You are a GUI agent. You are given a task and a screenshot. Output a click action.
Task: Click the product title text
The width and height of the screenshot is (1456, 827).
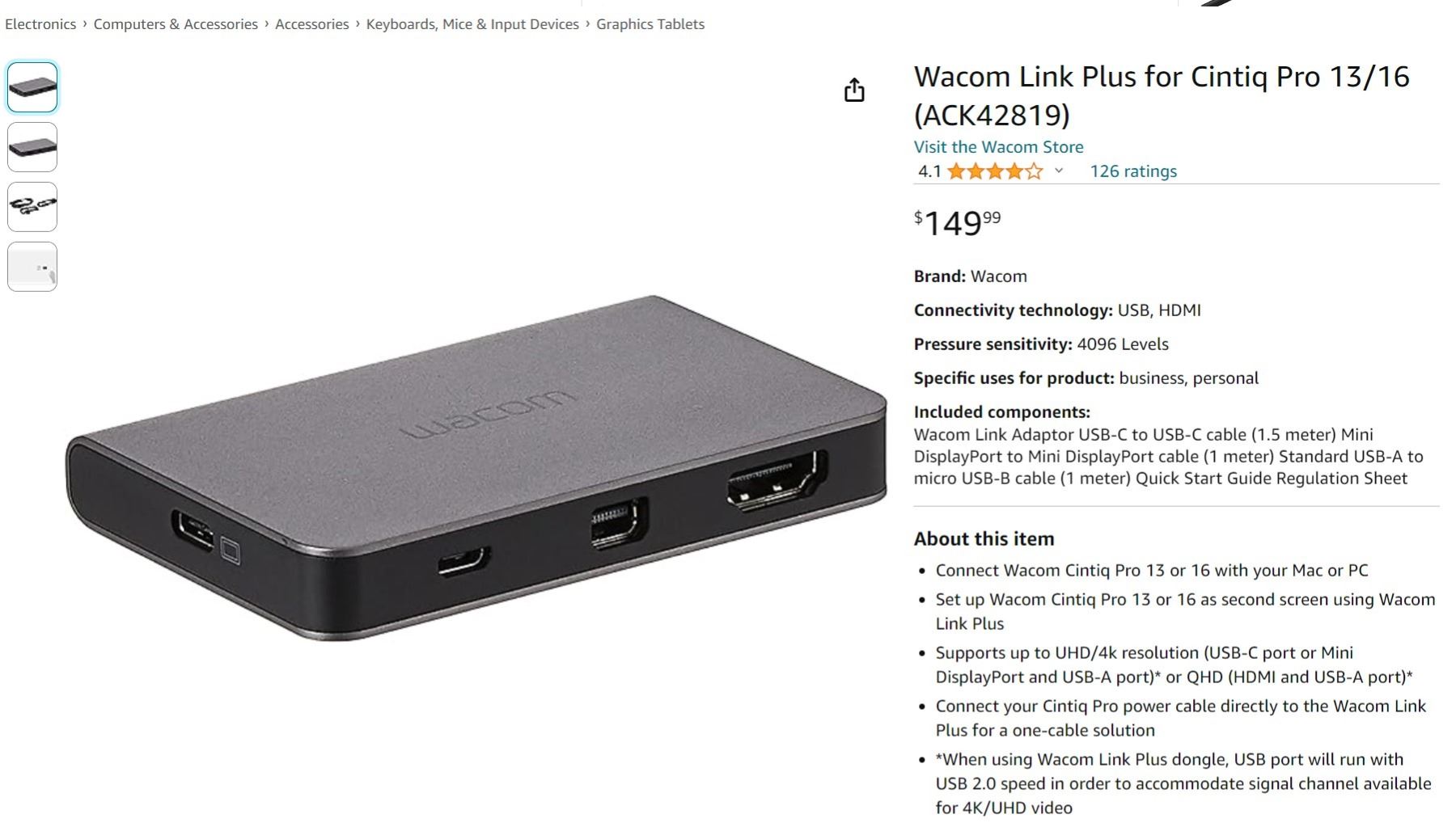[x=1162, y=95]
